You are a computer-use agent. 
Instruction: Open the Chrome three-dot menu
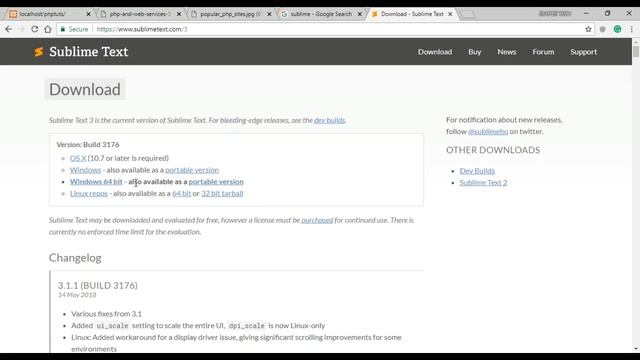click(631, 29)
